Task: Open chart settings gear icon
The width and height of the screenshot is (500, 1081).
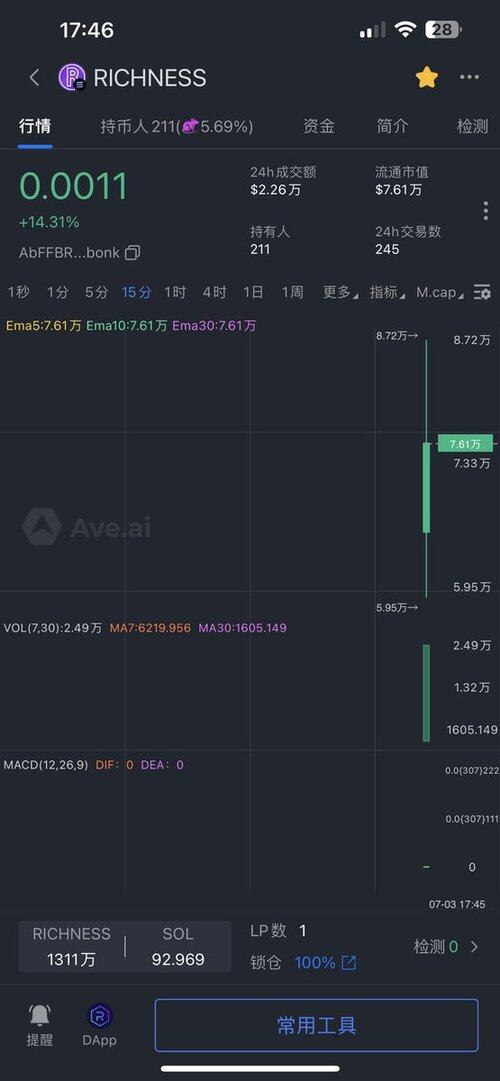Action: [482, 292]
